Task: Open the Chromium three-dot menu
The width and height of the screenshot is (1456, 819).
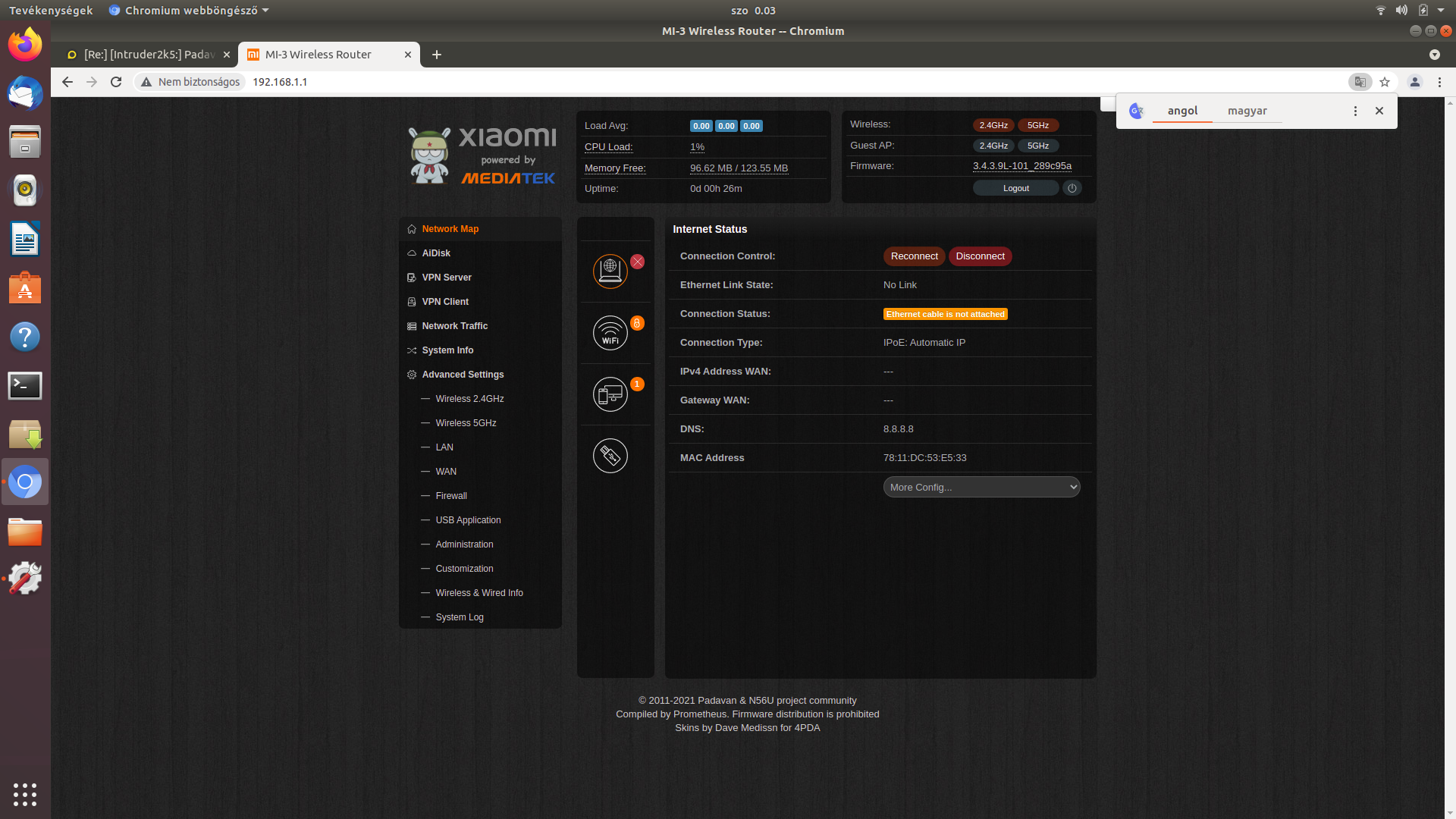Action: pyautogui.click(x=1439, y=82)
